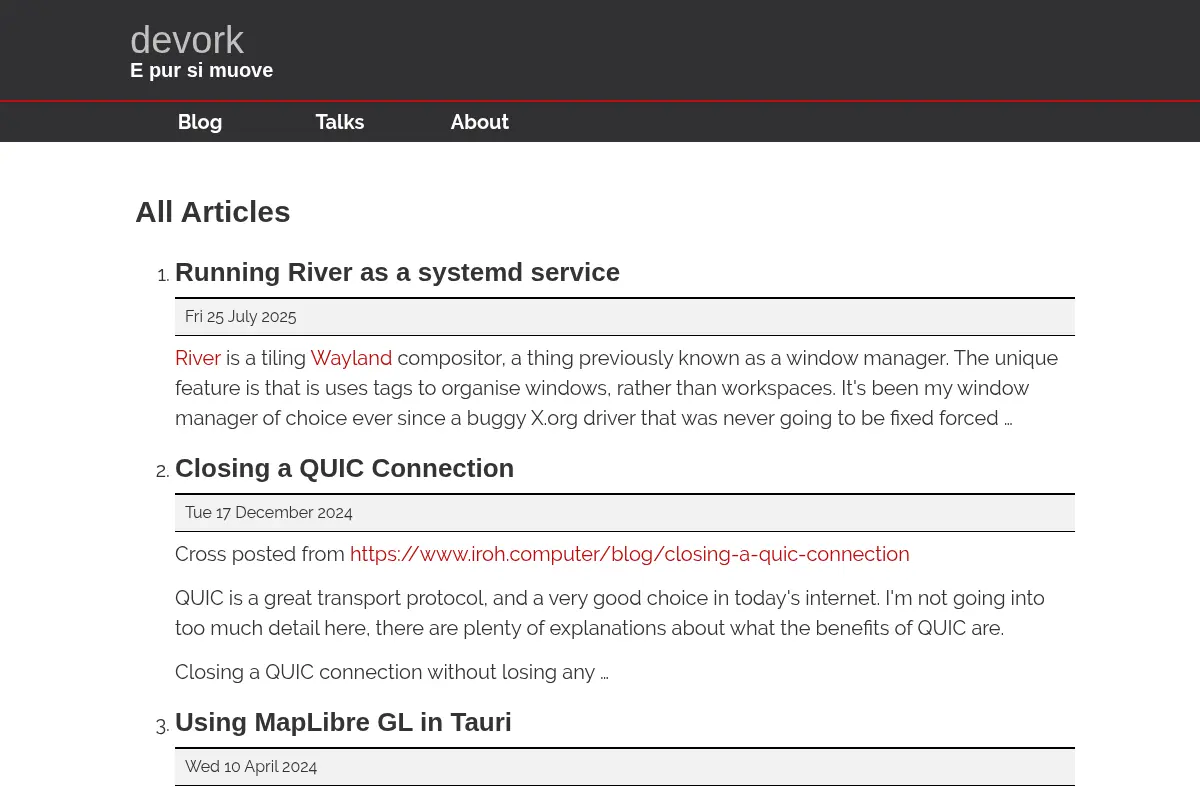This screenshot has height=800, width=1200.
Task: Open the Blog navigation item
Action: coord(200,122)
